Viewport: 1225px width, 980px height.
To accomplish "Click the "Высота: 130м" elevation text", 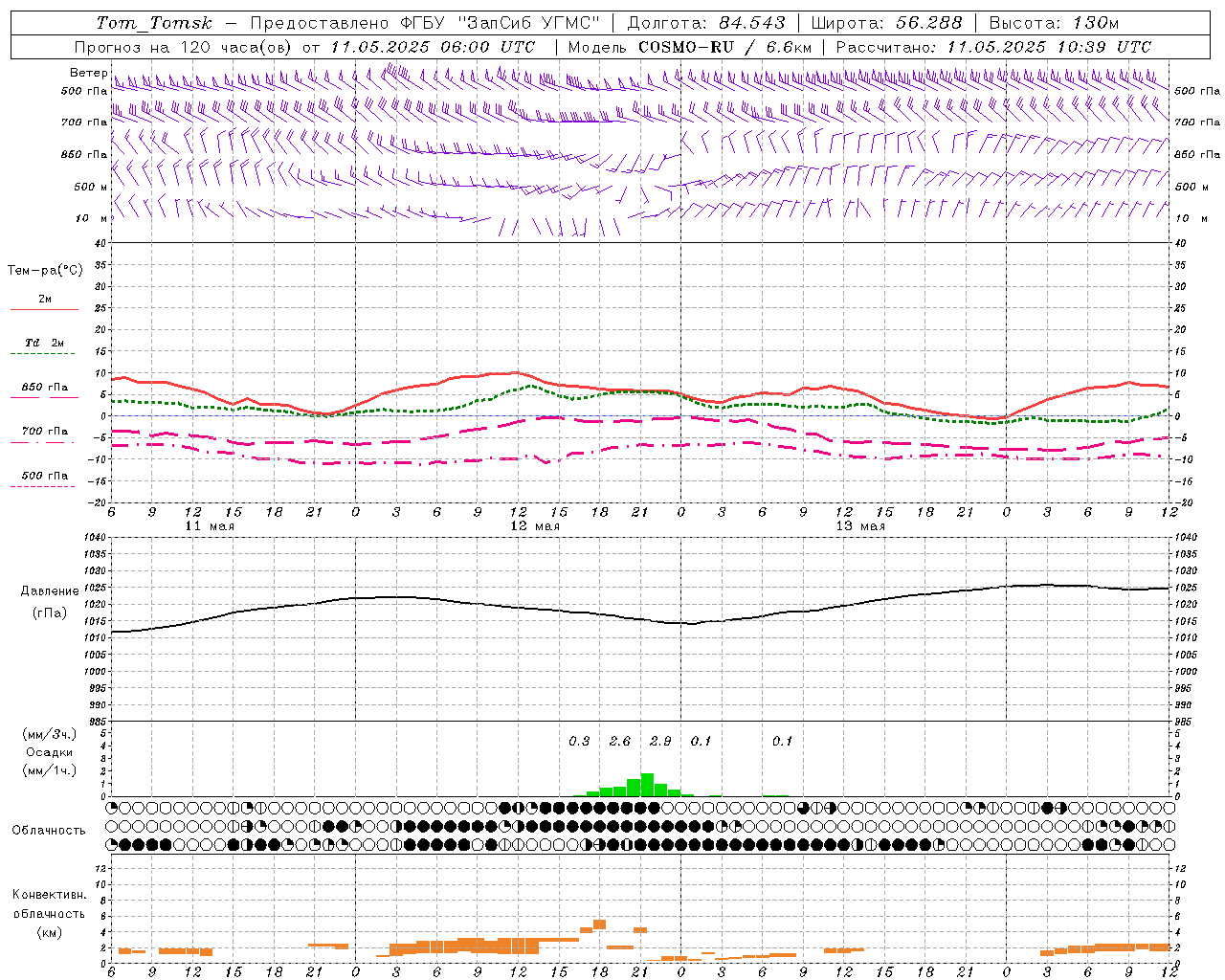I will (1054, 23).
